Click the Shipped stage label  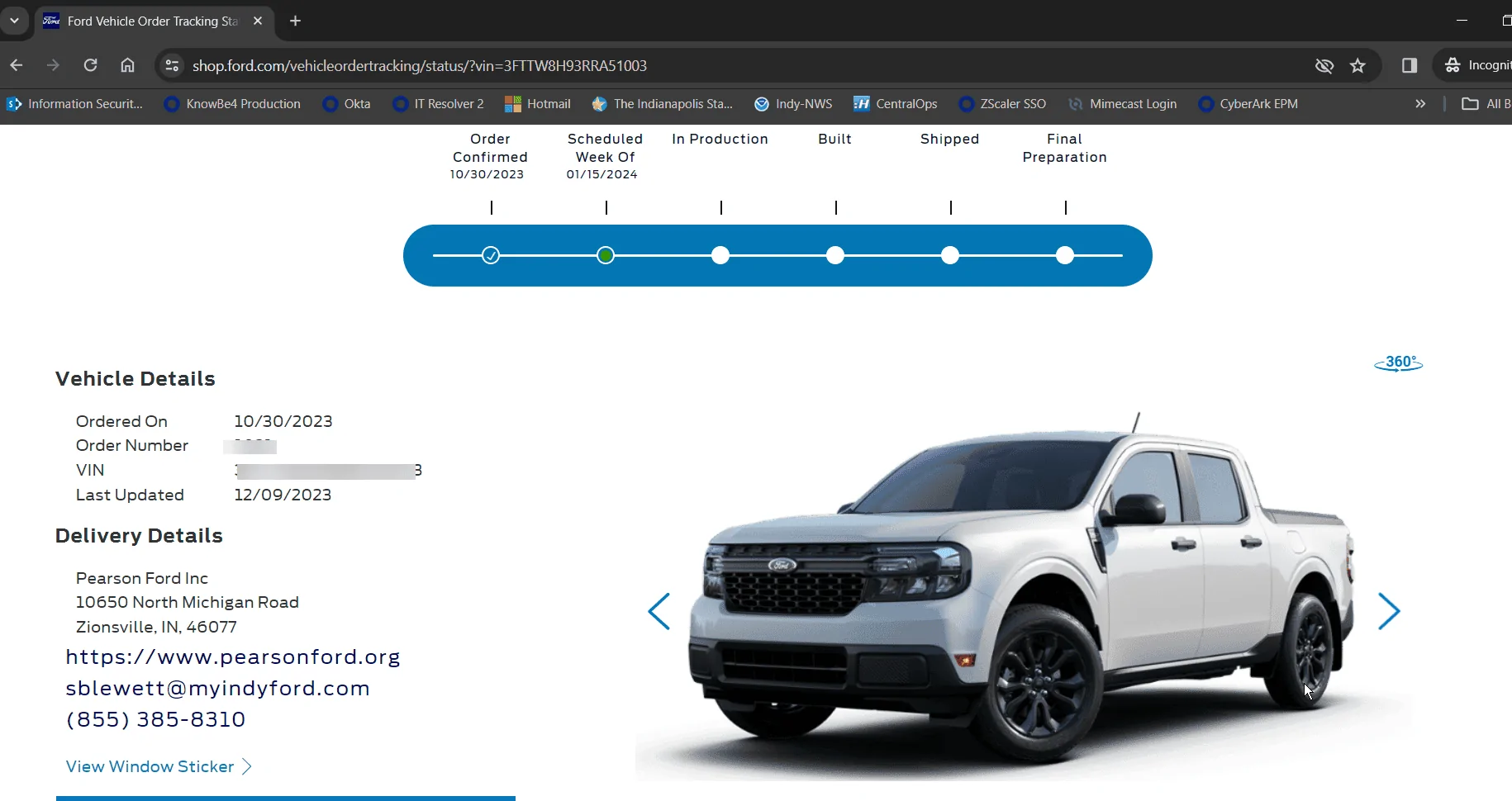[x=949, y=139]
